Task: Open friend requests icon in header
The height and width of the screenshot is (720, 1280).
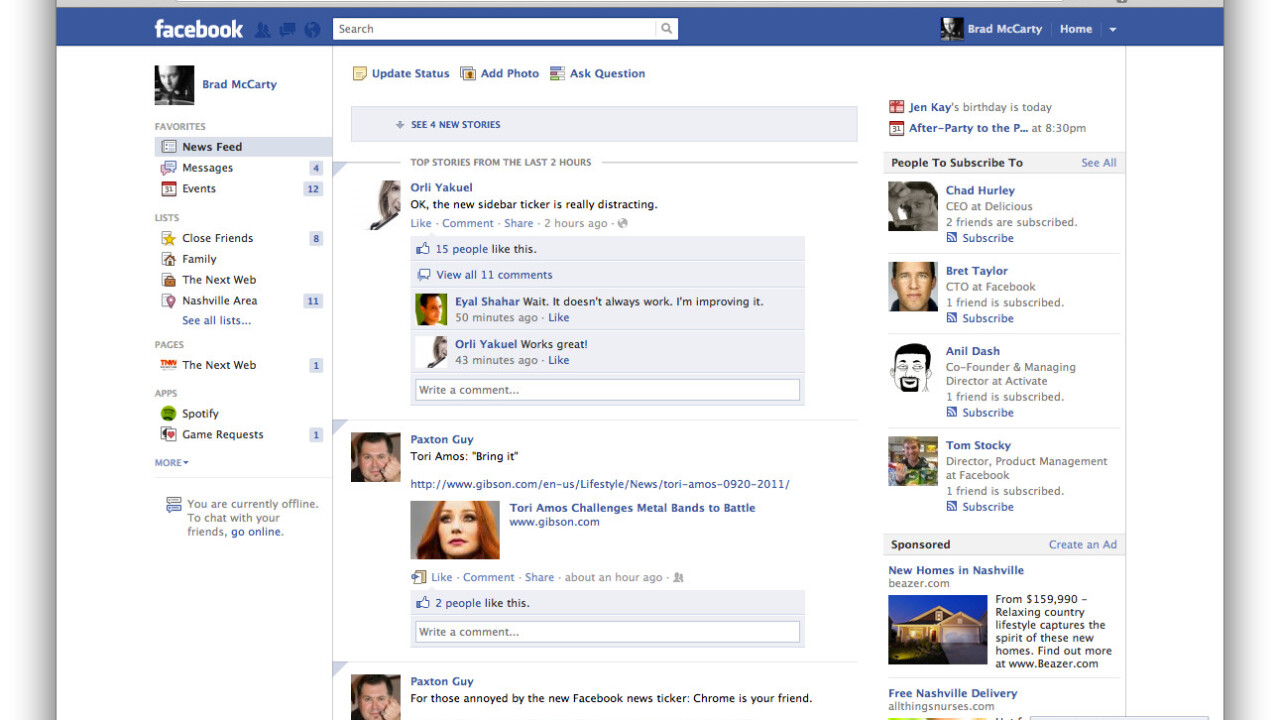Action: click(262, 30)
